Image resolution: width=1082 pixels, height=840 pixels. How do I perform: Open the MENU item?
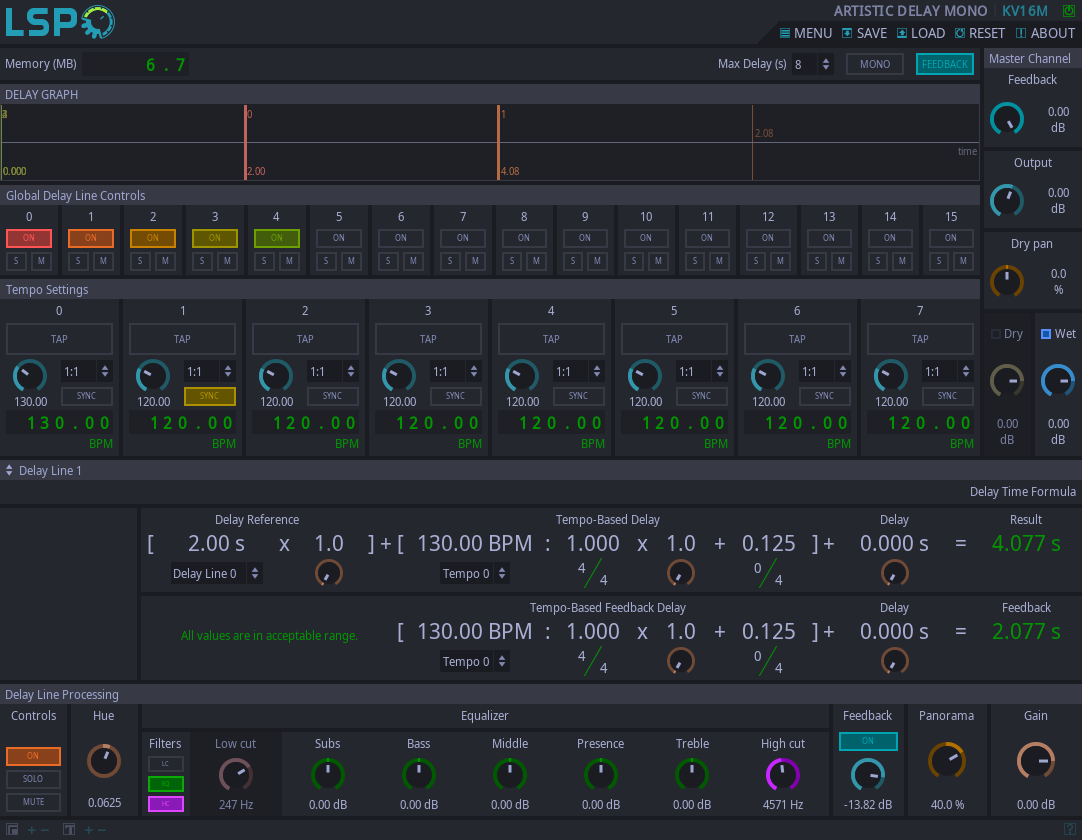(x=806, y=33)
